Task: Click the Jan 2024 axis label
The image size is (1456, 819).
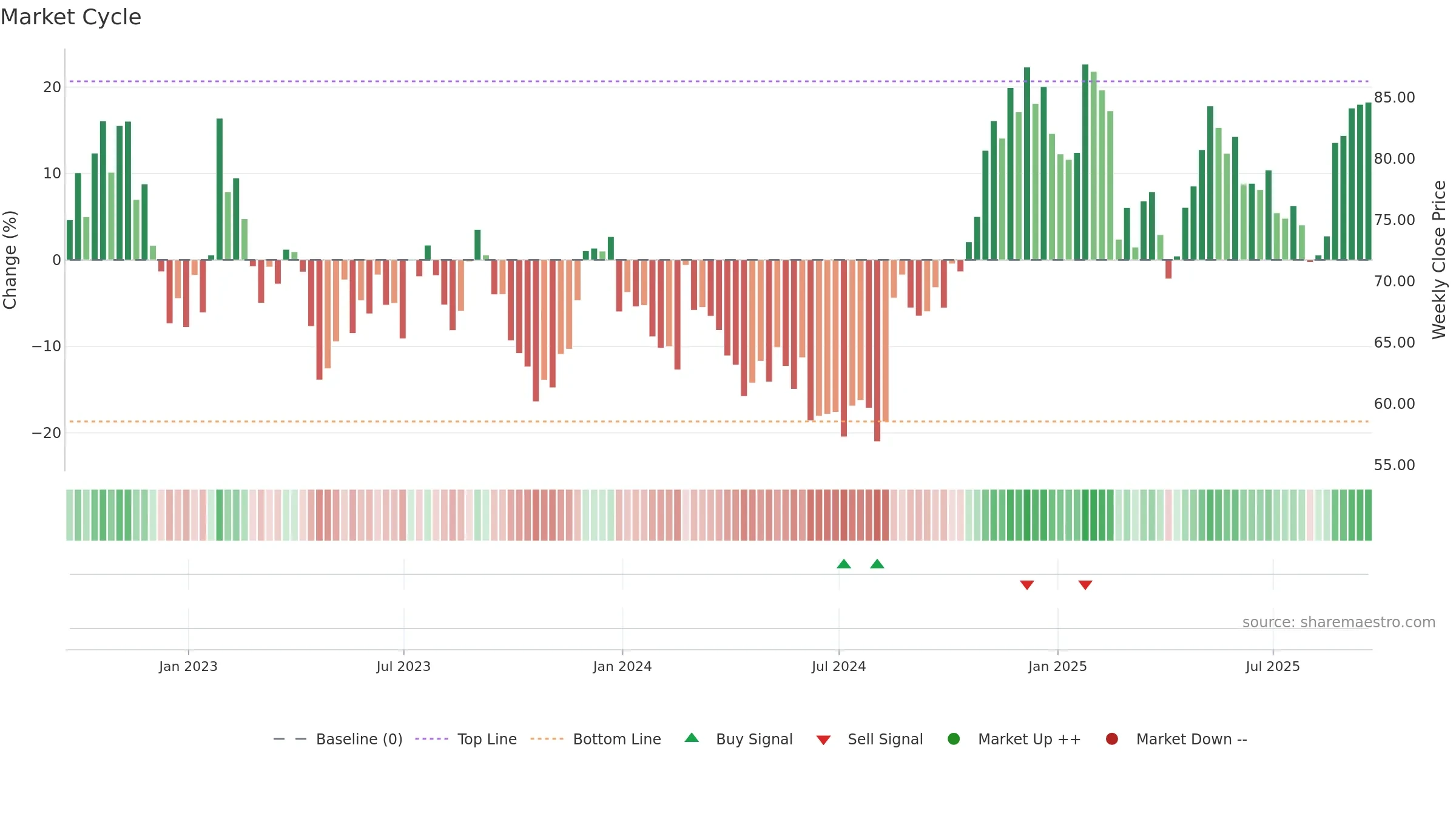Action: tap(622, 666)
